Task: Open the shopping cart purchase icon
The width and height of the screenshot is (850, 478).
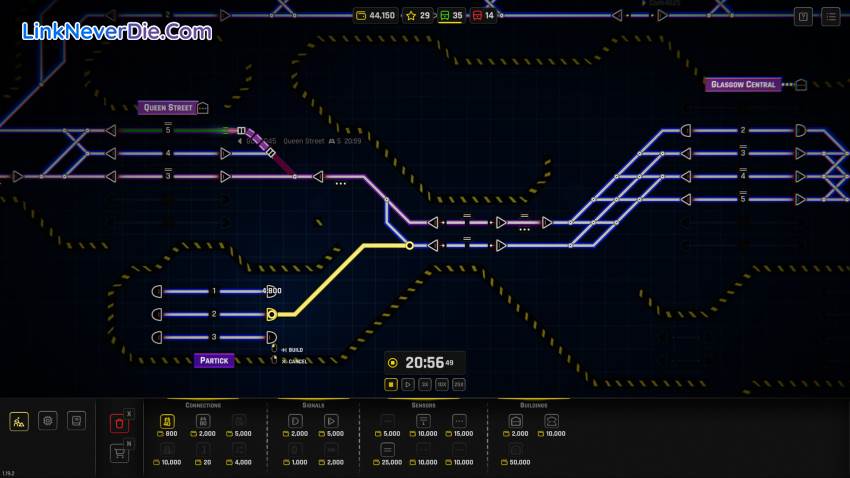Action: pos(119,454)
